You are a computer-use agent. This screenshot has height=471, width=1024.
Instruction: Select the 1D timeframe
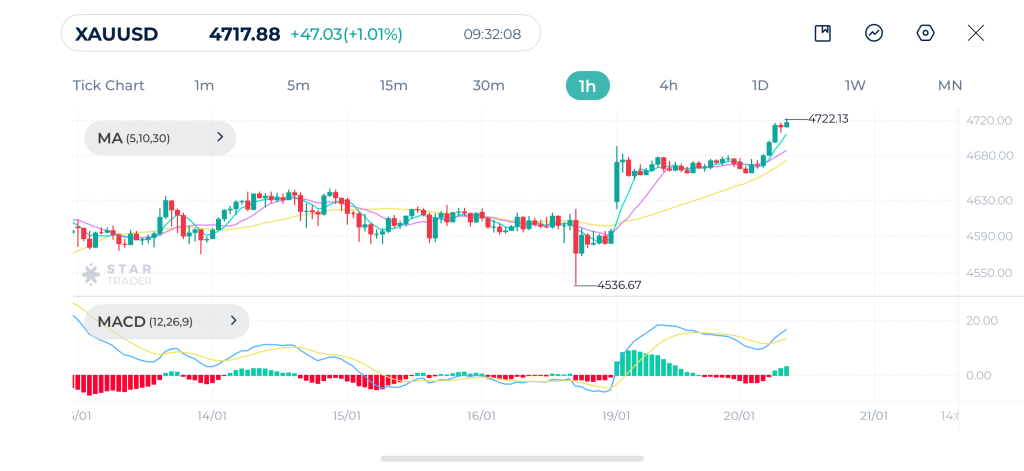click(760, 86)
